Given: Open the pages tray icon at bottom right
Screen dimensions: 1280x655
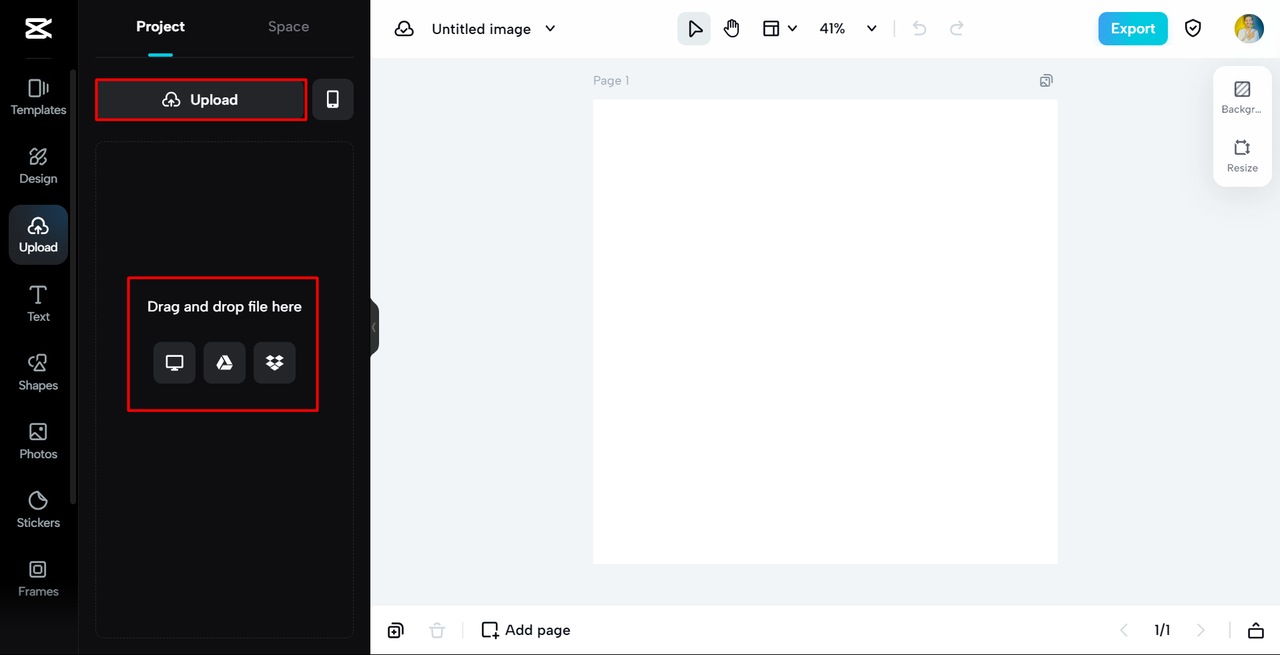Looking at the screenshot, I should tap(1256, 630).
